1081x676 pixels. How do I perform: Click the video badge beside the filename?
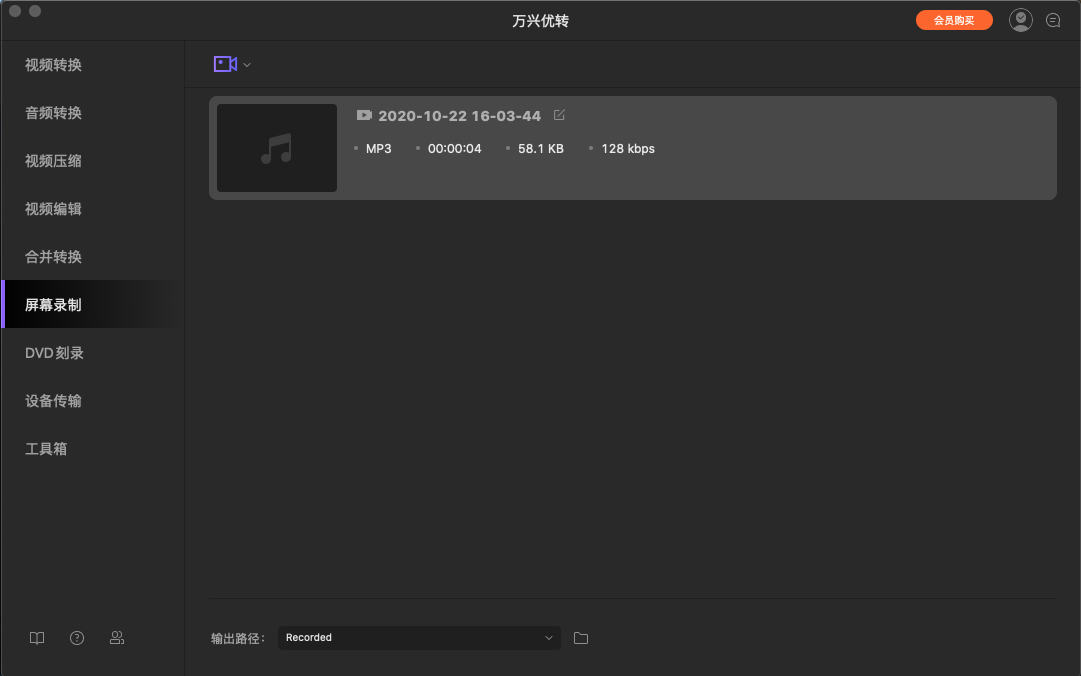tap(364, 115)
